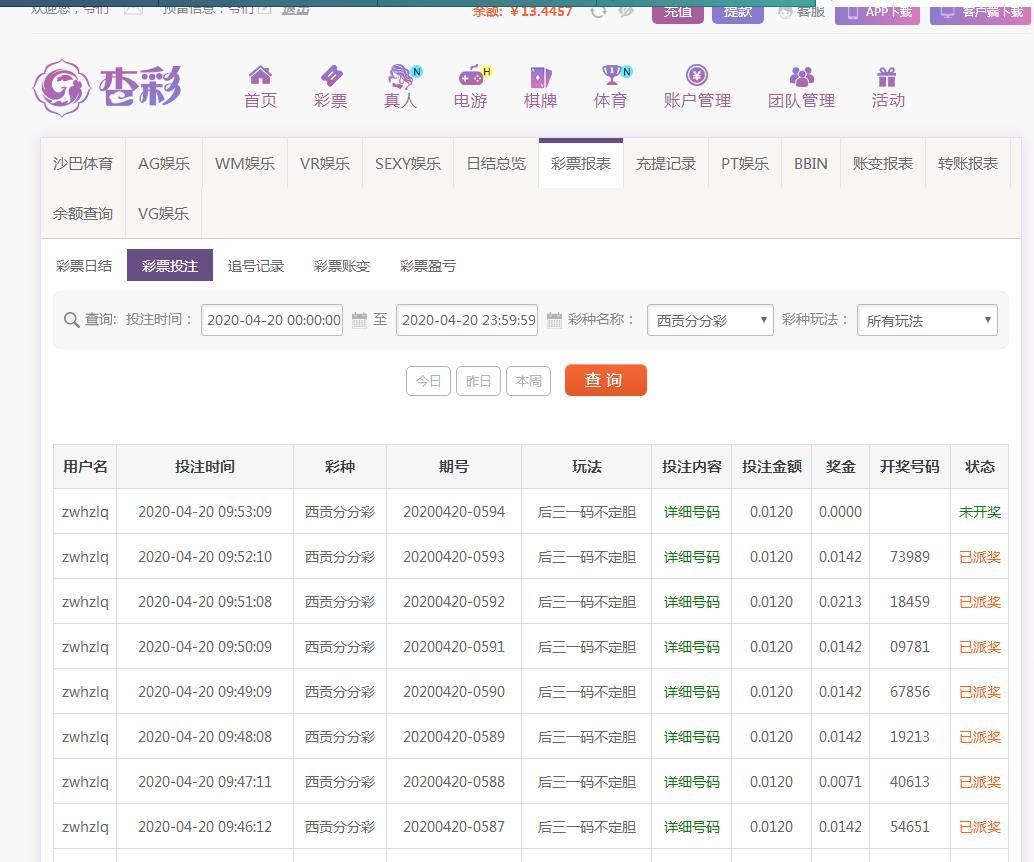The width and height of the screenshot is (1034, 862).
Task: Open the 棋牌 playing cards icon
Action: [x=540, y=76]
